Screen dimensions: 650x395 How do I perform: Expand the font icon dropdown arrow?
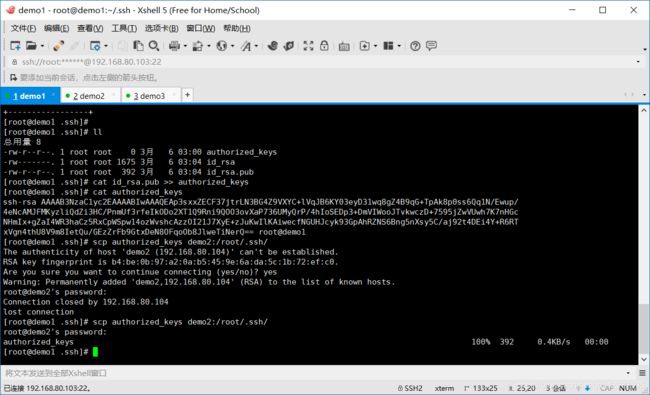pos(256,46)
